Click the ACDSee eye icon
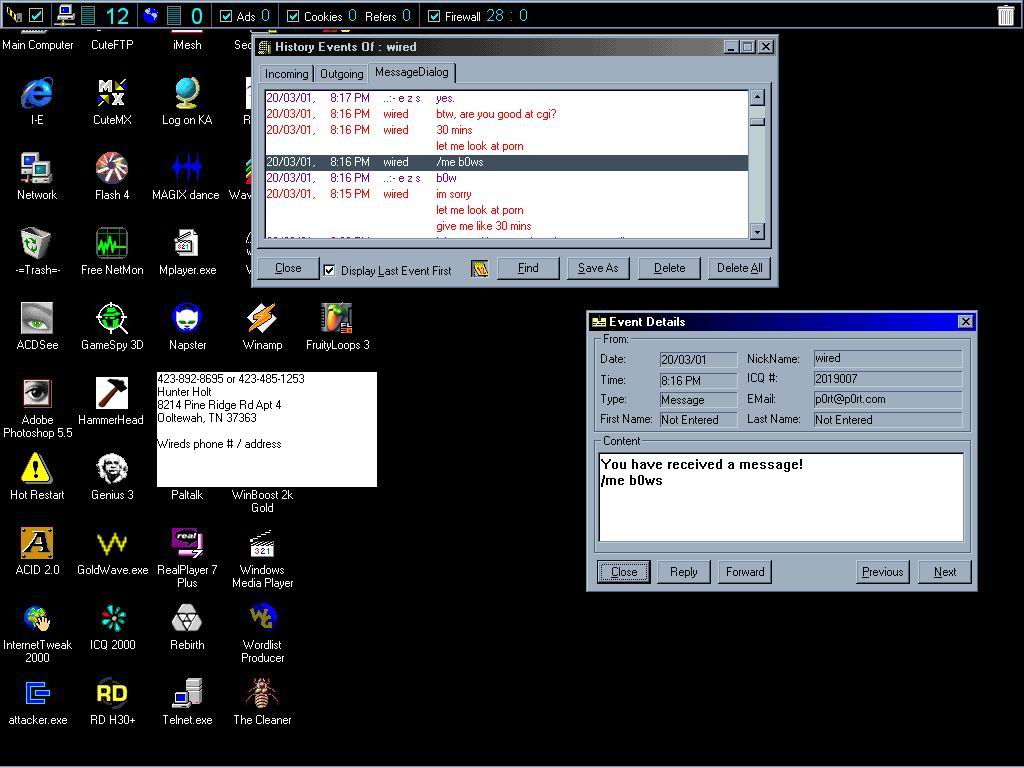Image resolution: width=1024 pixels, height=768 pixels. click(36, 320)
